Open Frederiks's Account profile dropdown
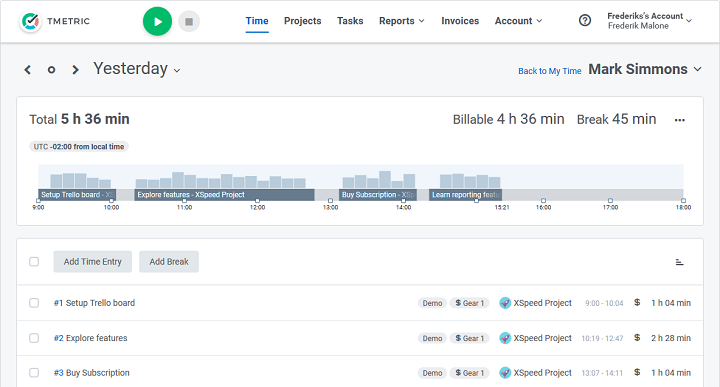This screenshot has width=720, height=387. pos(649,21)
